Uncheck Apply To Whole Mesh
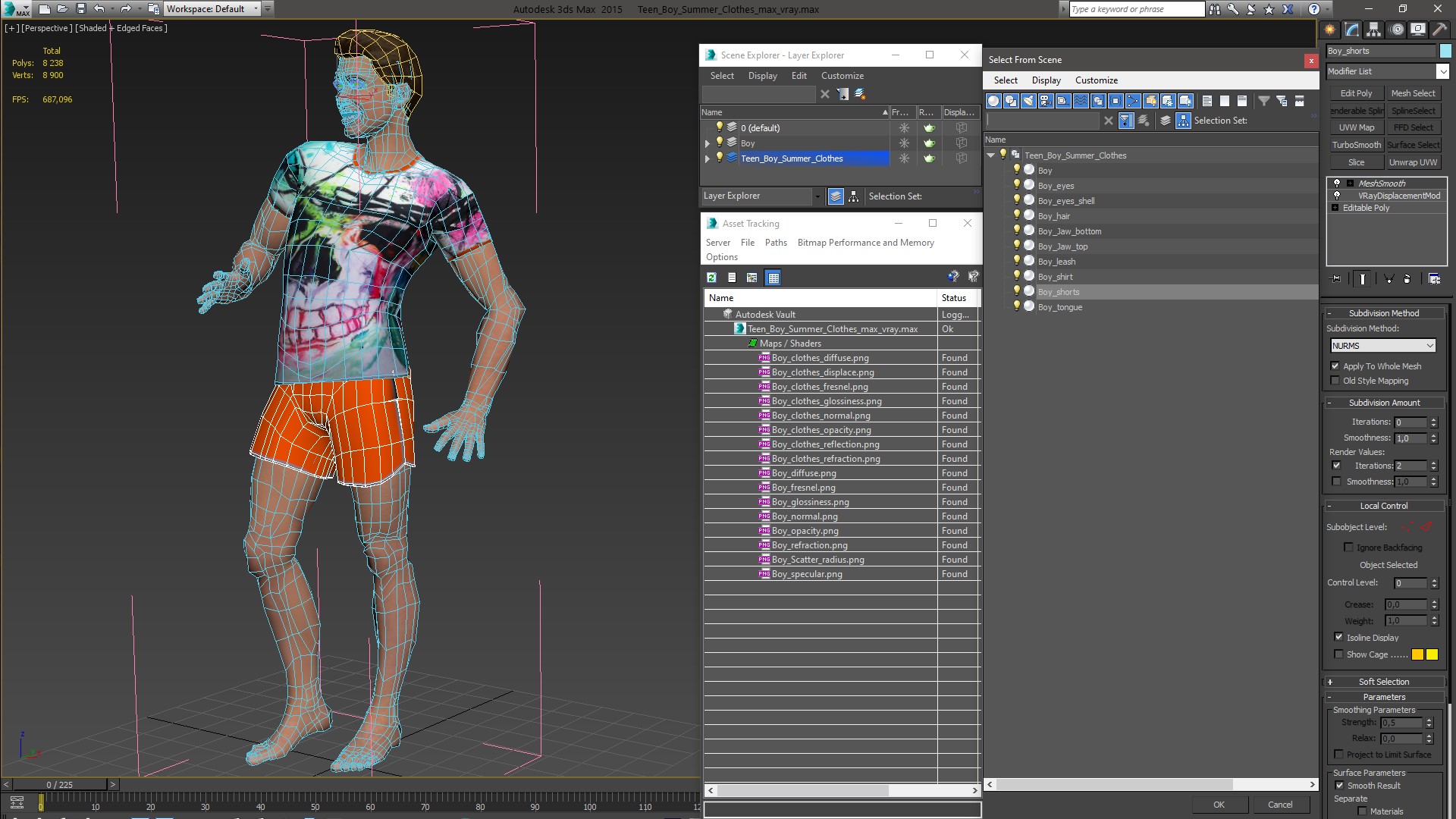 (1335, 366)
